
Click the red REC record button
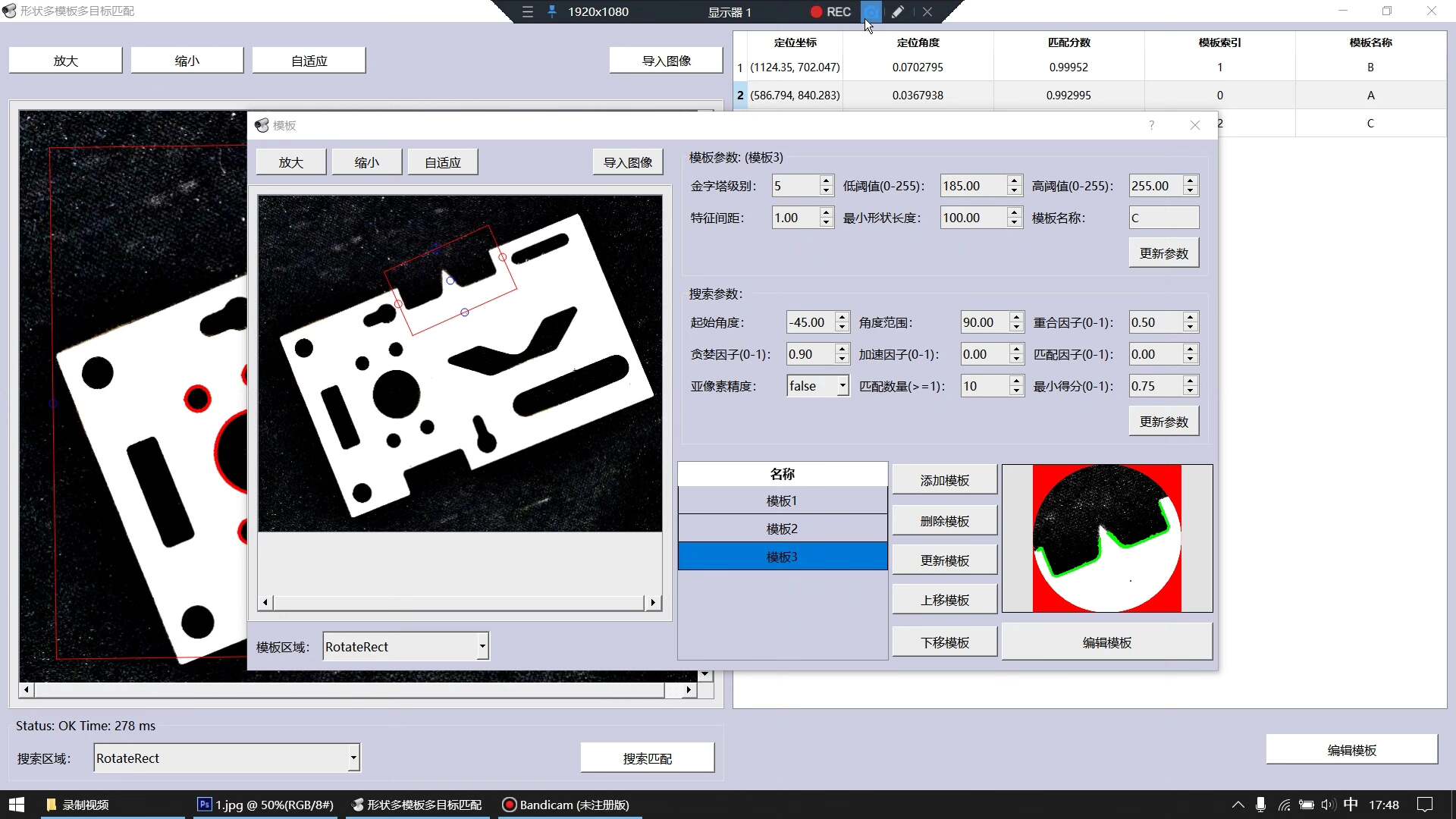(830, 11)
